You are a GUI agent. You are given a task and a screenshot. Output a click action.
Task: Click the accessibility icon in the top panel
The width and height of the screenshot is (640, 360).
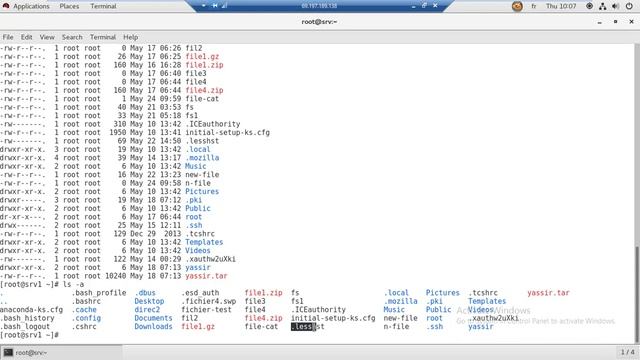(589, 6)
